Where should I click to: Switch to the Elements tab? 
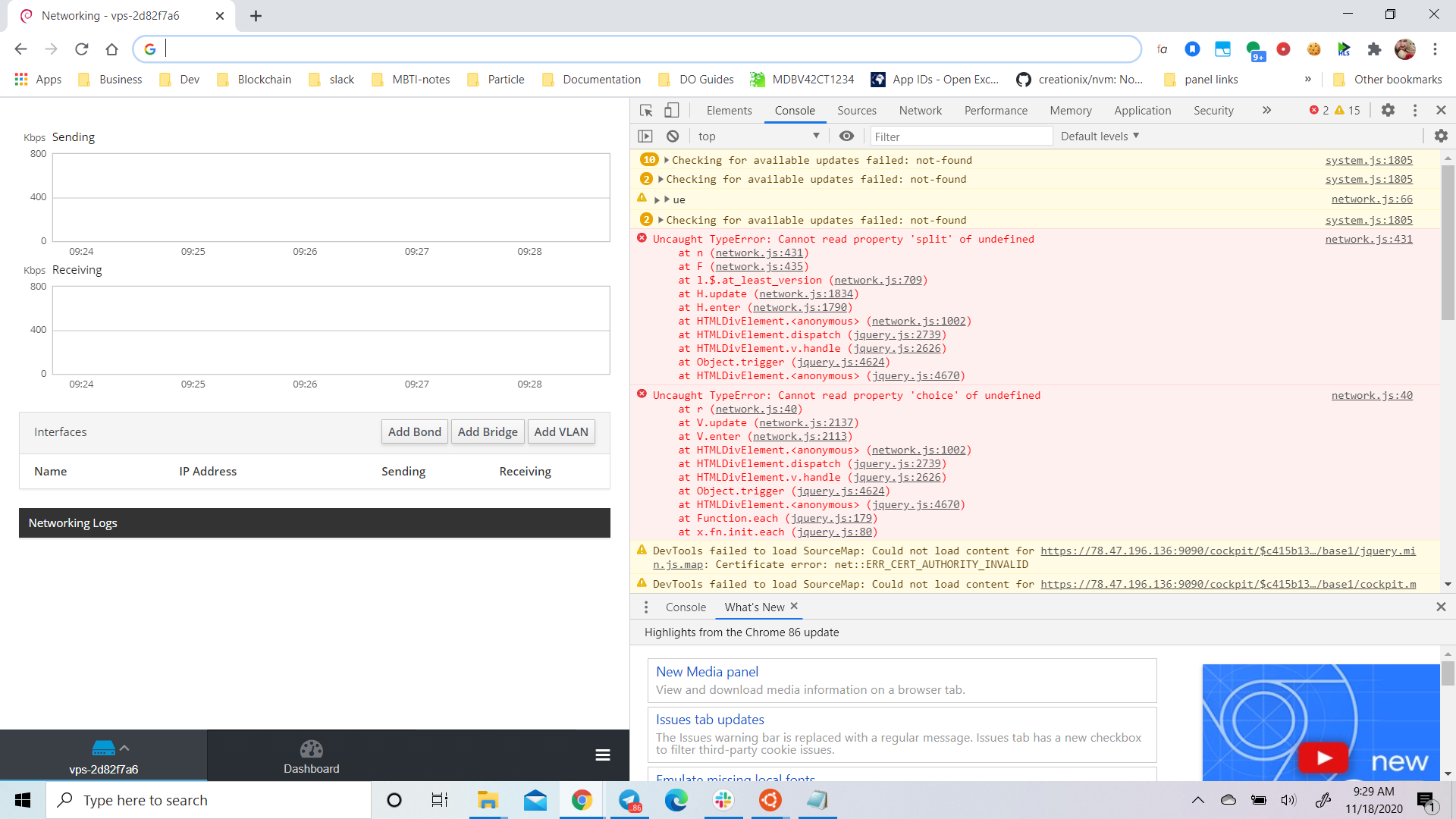pos(729,111)
